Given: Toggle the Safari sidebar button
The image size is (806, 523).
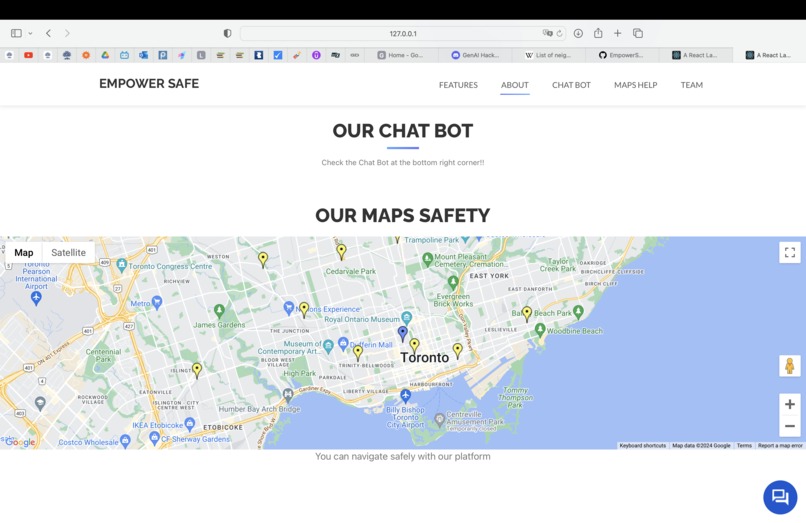Looking at the screenshot, I should [x=16, y=33].
